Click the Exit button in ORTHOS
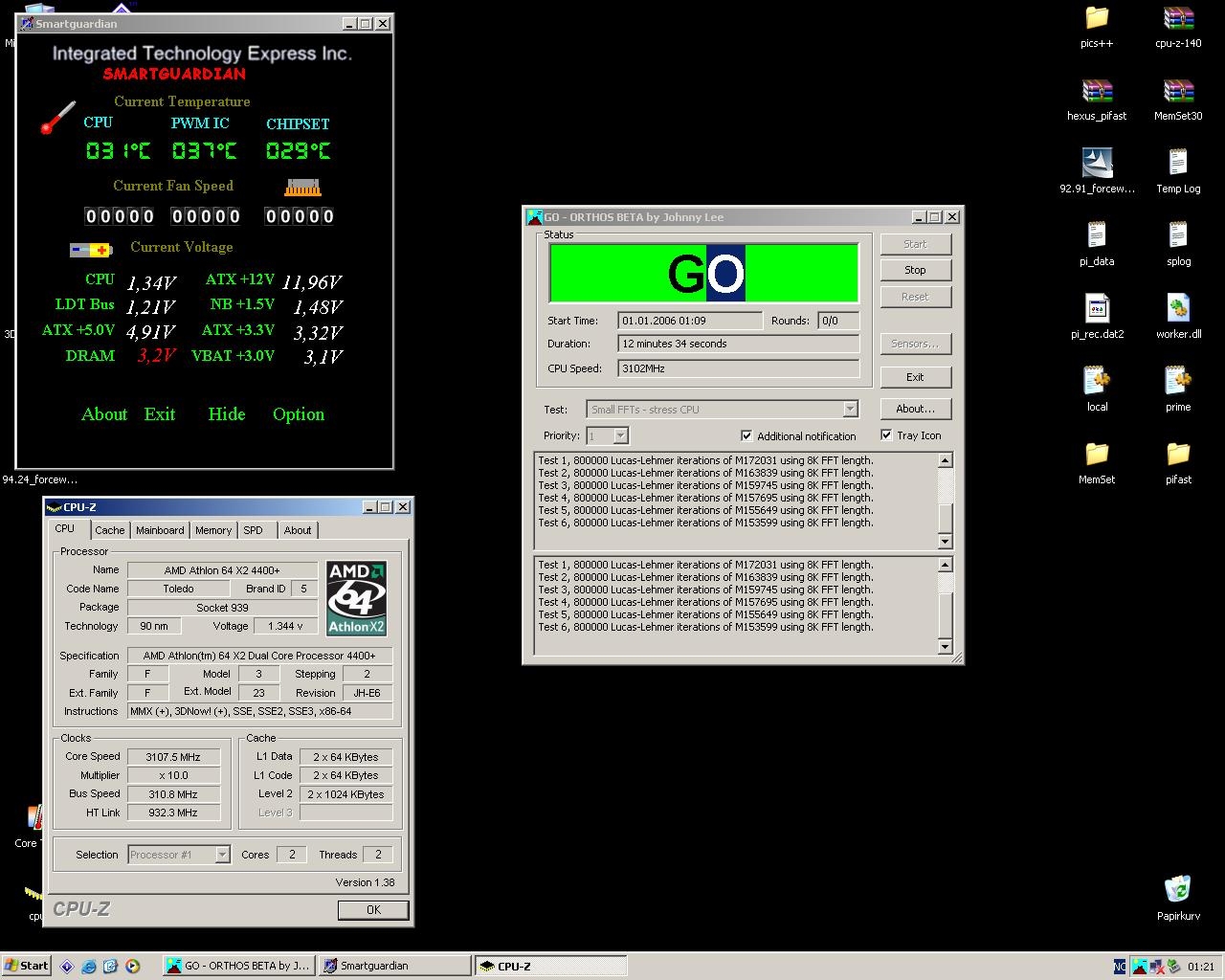The image size is (1225, 980). coord(915,377)
